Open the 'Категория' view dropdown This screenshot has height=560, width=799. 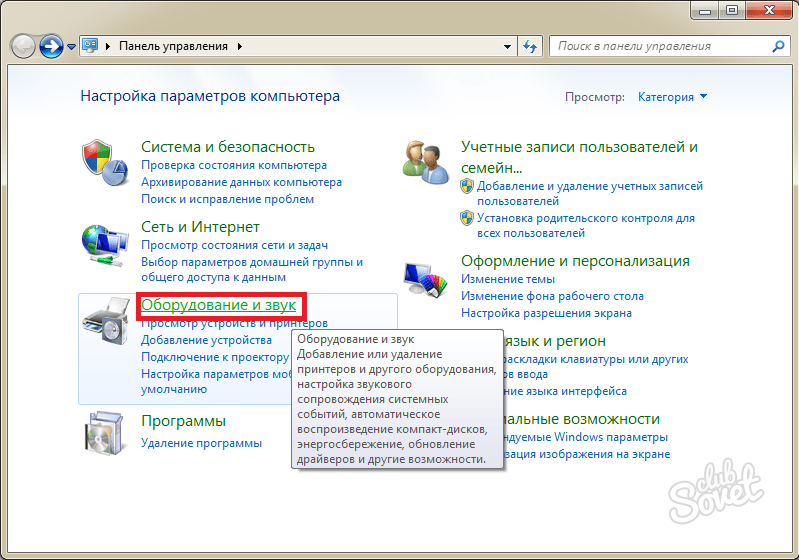[672, 97]
